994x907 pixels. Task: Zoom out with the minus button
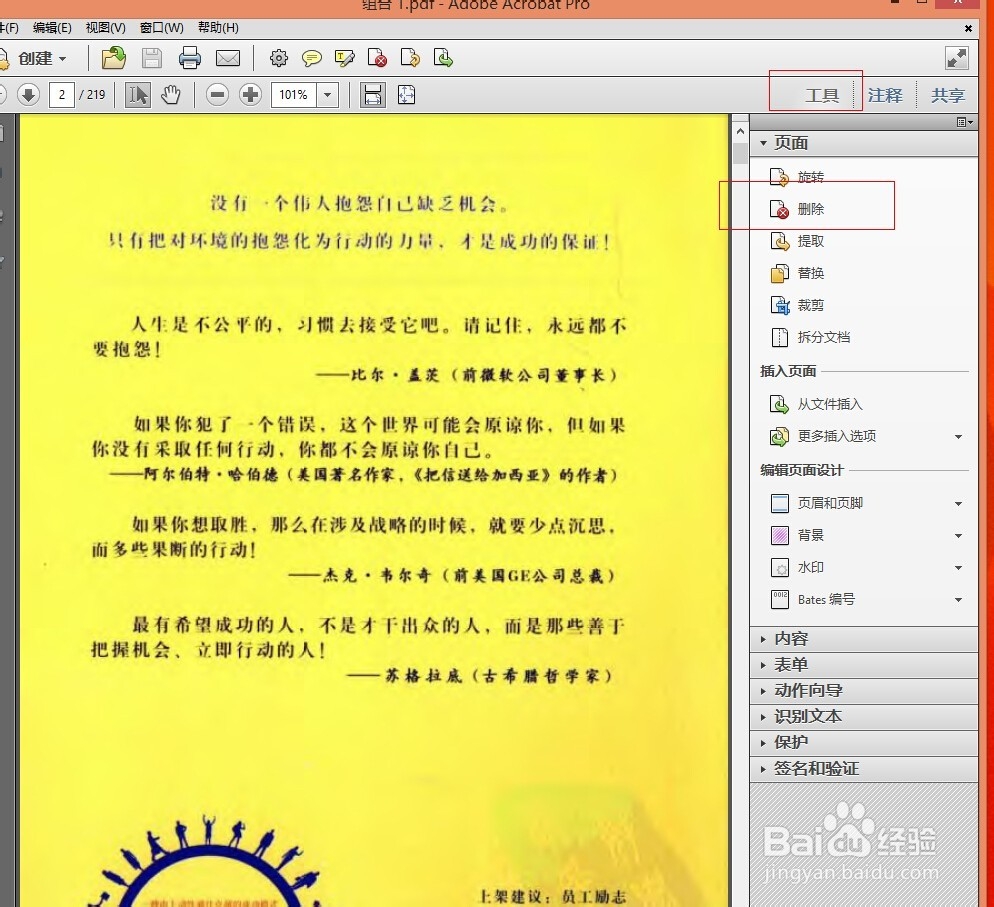[x=217, y=95]
